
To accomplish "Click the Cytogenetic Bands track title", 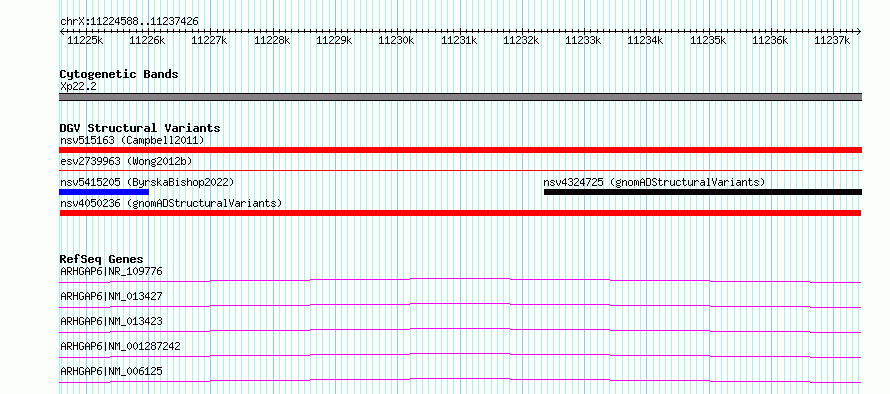I will pos(119,74).
